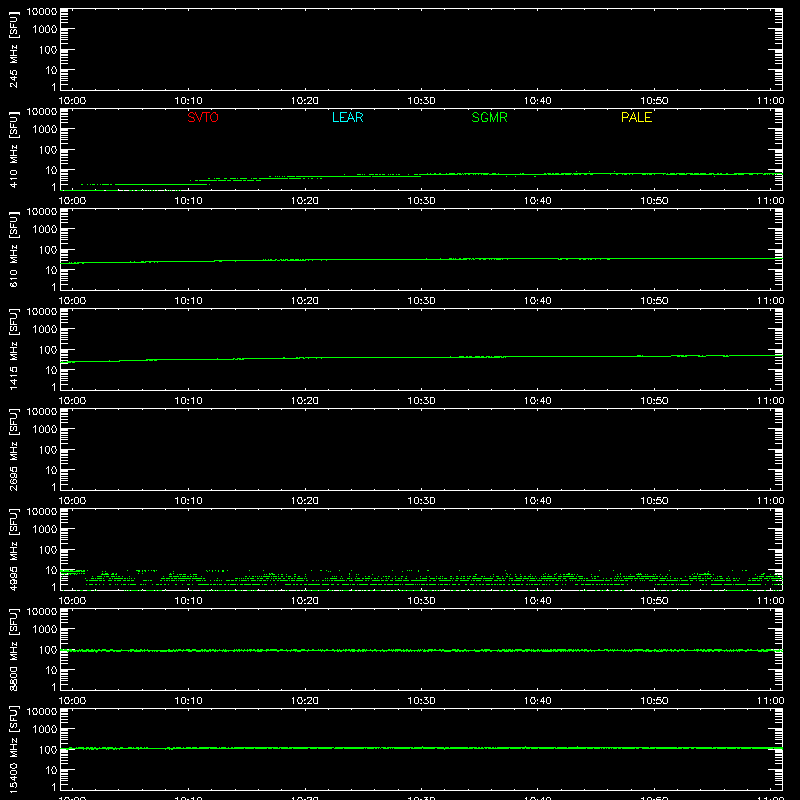The height and width of the screenshot is (800, 800).
Task: Click the 610 MHz [SFU] axis title
Action: point(13,249)
